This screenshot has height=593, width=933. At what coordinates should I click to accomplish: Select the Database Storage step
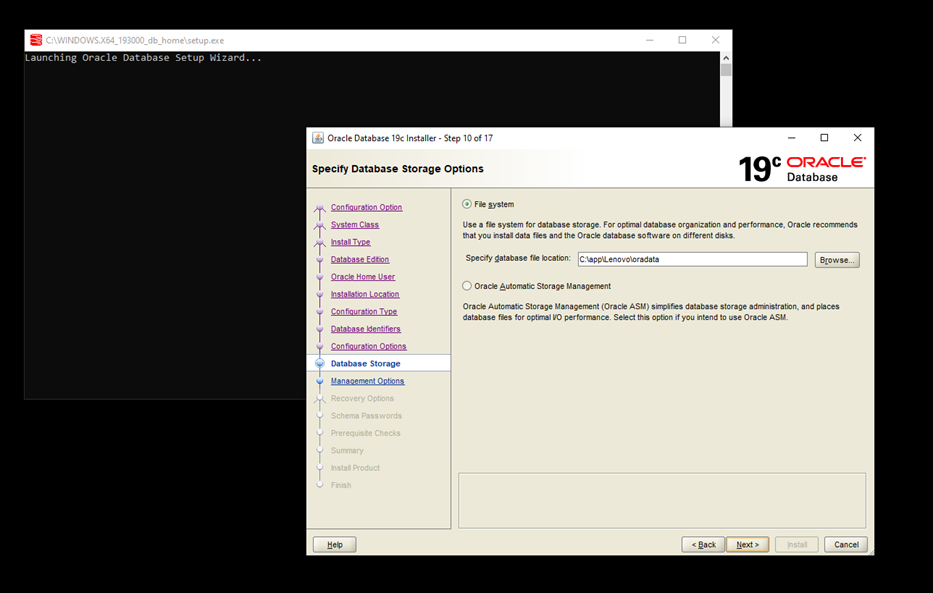(365, 363)
